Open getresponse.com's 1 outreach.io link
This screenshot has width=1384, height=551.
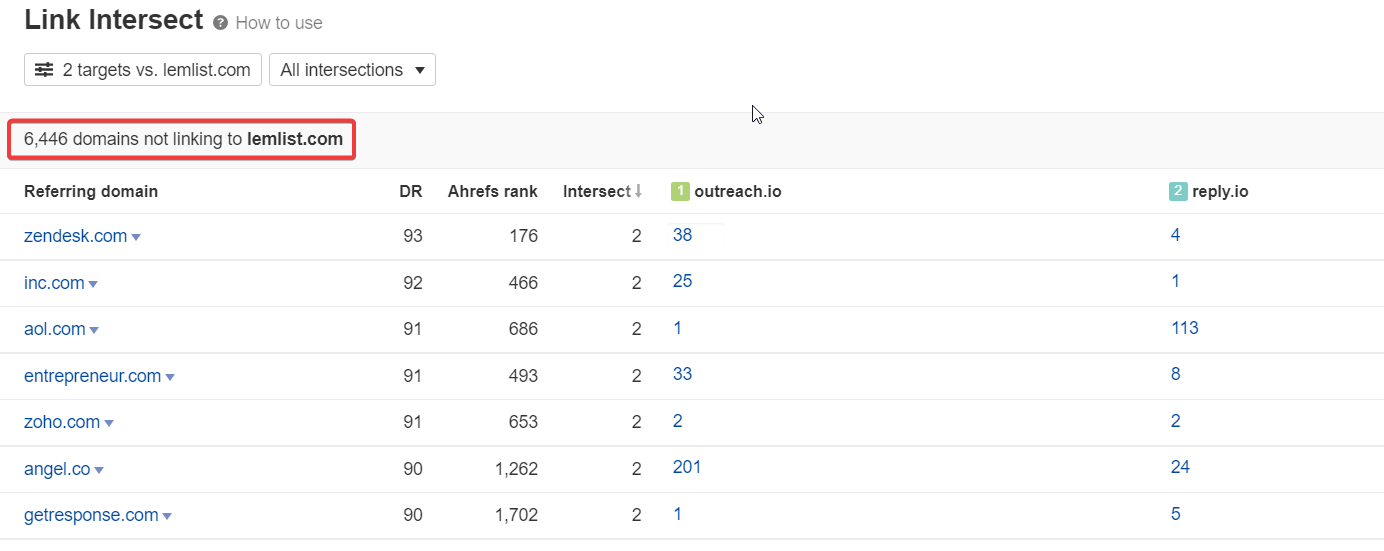[x=678, y=514]
